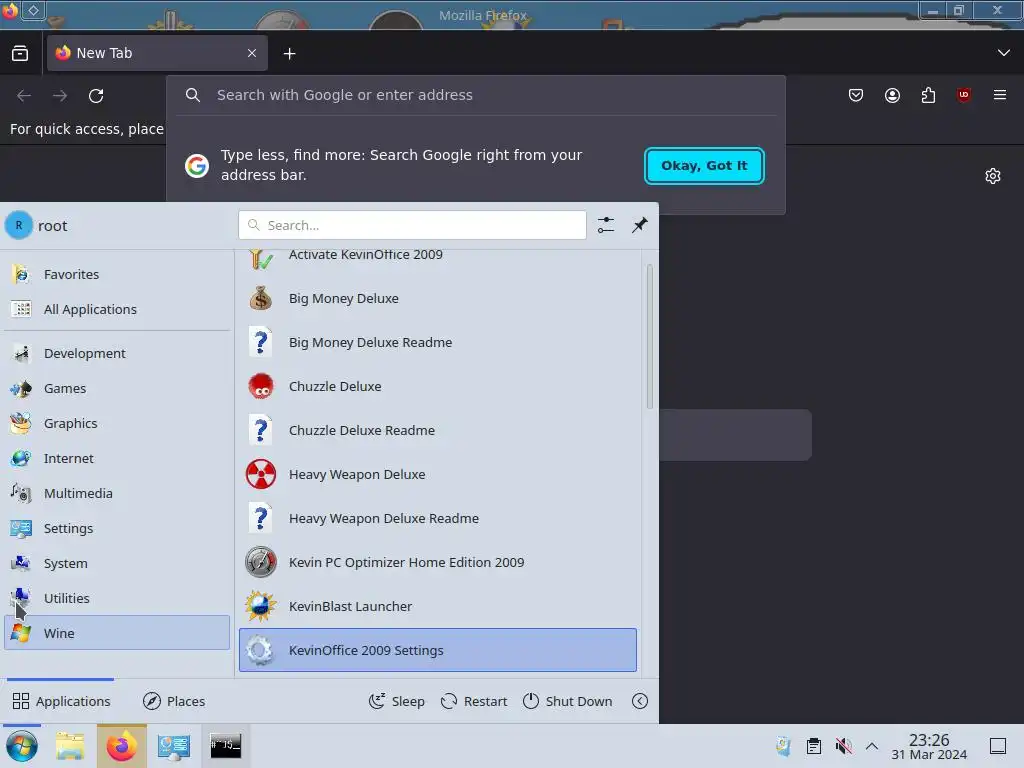This screenshot has height=768, width=1024.
Task: Run Activate KevinOffice 2009
Action: 438,258
